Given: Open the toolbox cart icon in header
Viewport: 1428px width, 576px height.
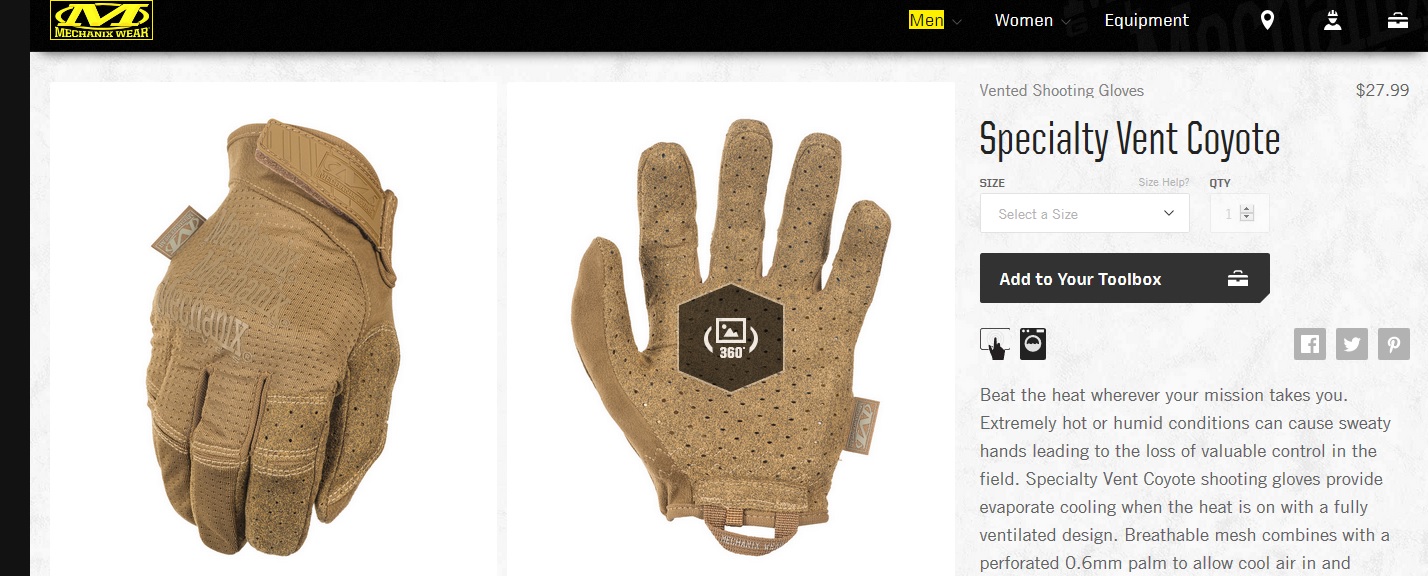Looking at the screenshot, I should tap(1399, 20).
